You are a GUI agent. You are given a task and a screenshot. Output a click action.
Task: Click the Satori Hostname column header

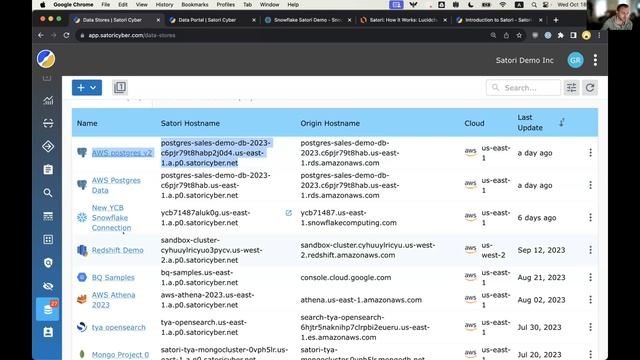190,123
